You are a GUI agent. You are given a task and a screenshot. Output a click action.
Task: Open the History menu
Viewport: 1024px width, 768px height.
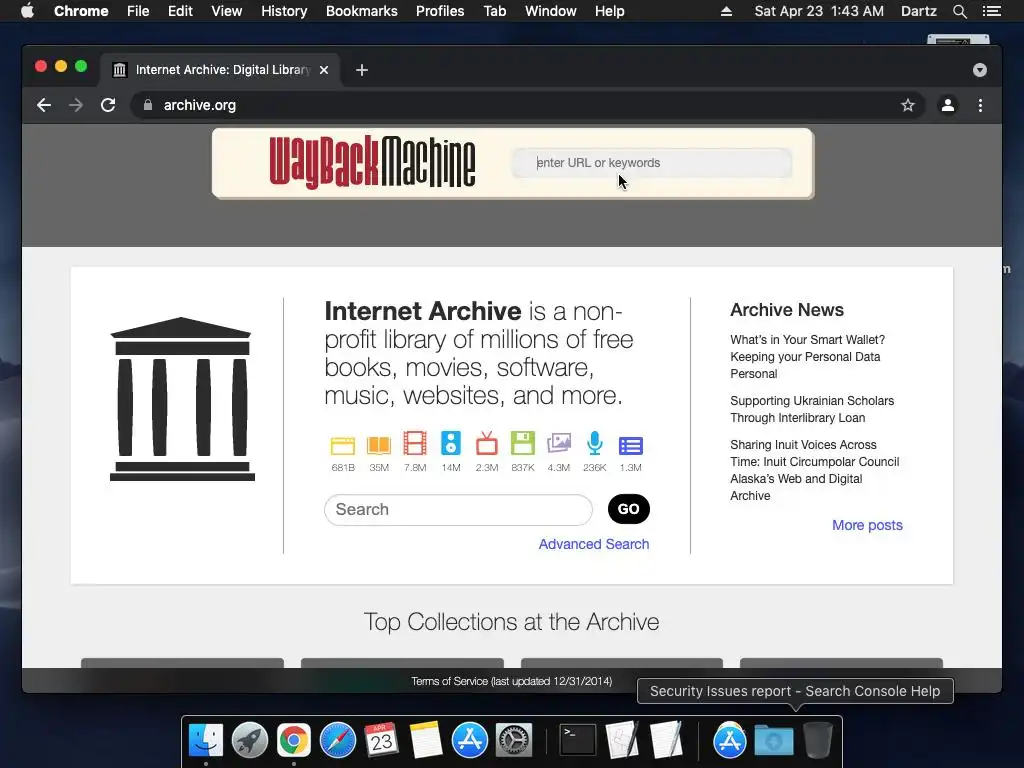click(284, 11)
